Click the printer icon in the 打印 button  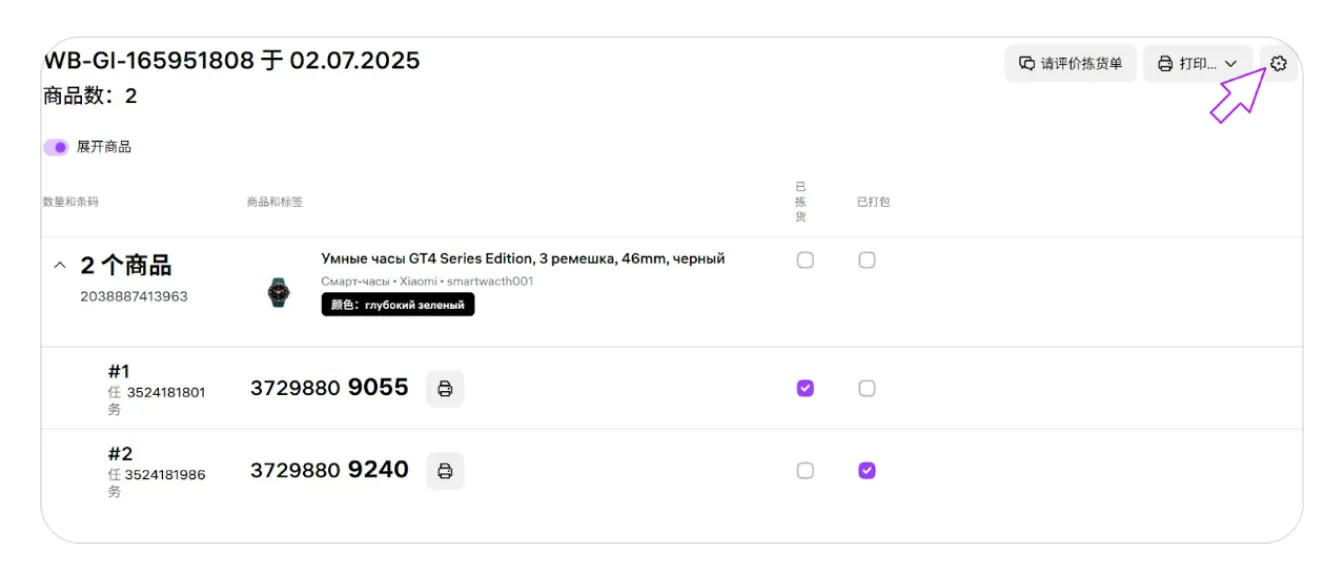(x=1165, y=64)
